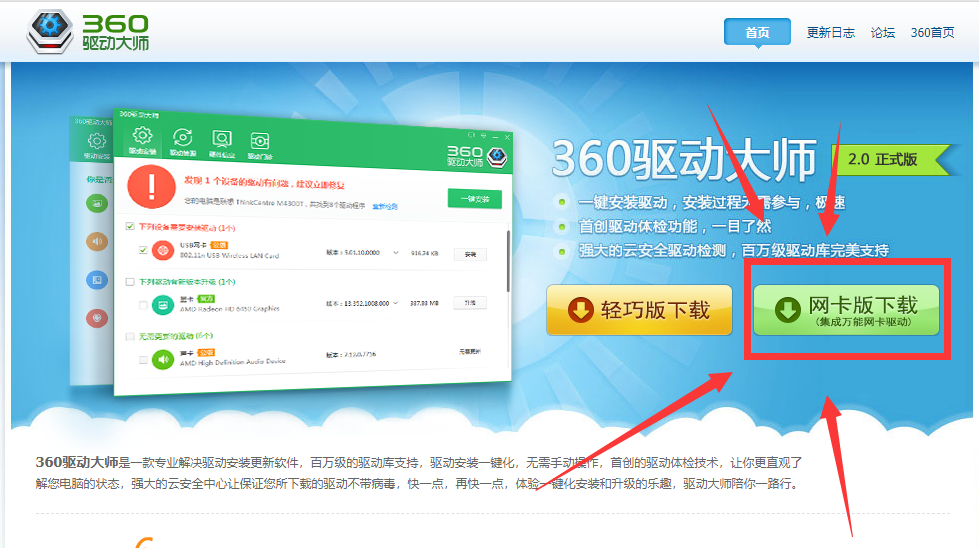Check the AMD Radeon 显卡 driver checkbox
The width and height of the screenshot is (979, 548).
coord(143,305)
